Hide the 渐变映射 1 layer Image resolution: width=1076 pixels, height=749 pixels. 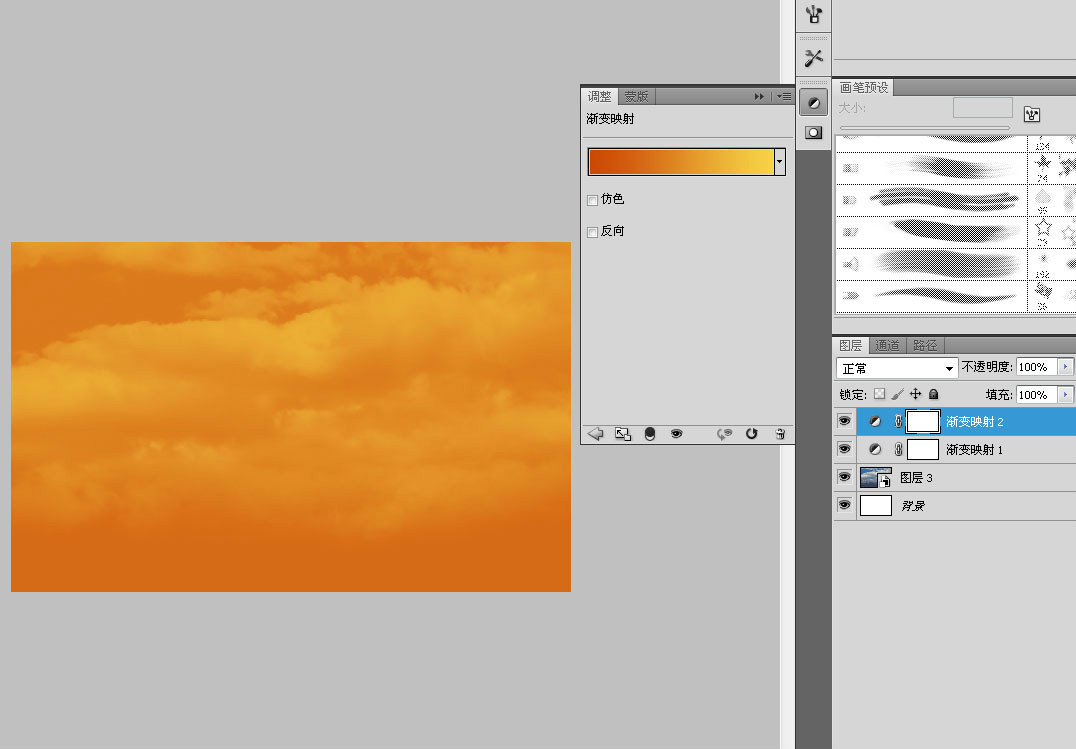[x=845, y=449]
